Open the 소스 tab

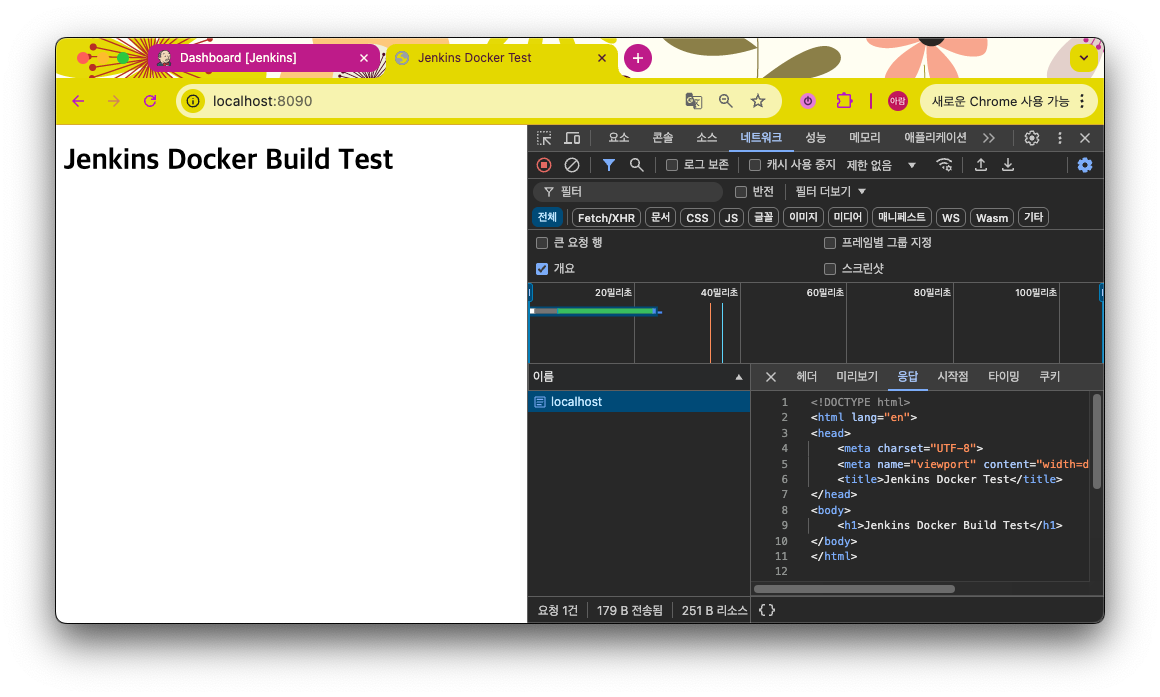coord(707,138)
